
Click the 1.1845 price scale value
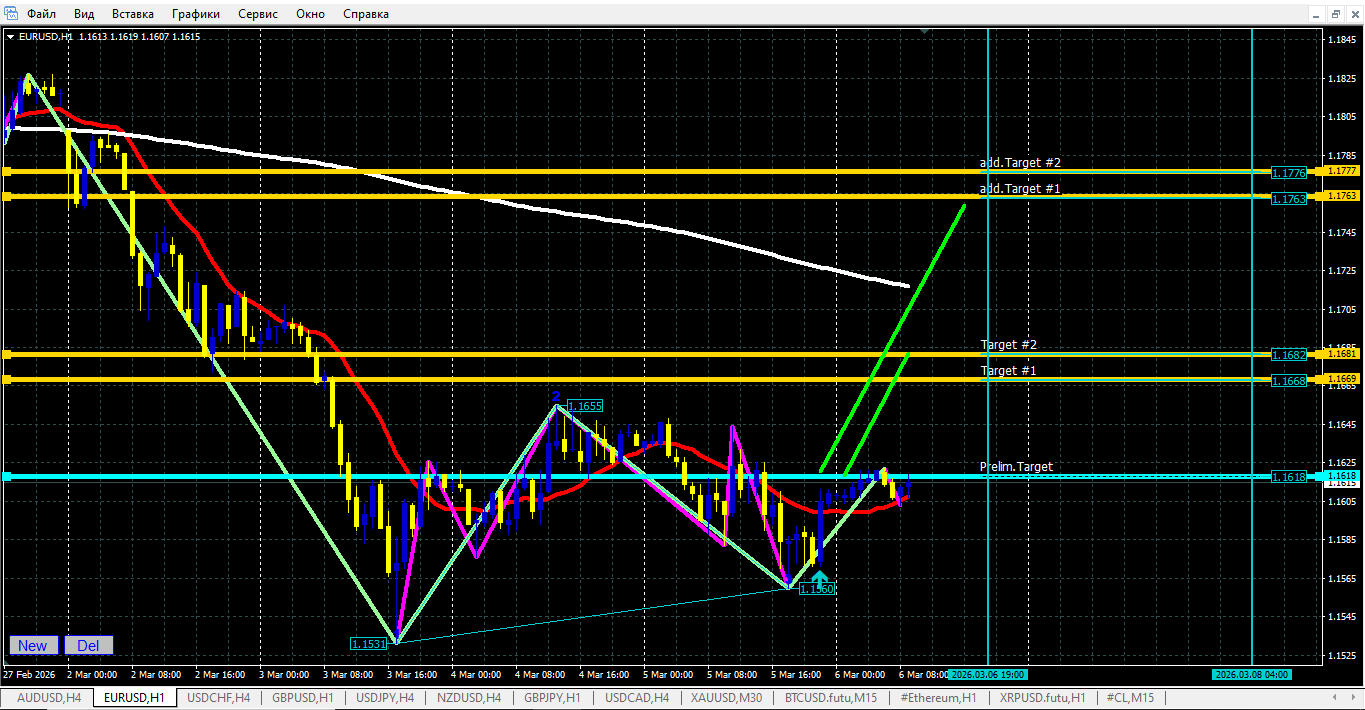1341,40
